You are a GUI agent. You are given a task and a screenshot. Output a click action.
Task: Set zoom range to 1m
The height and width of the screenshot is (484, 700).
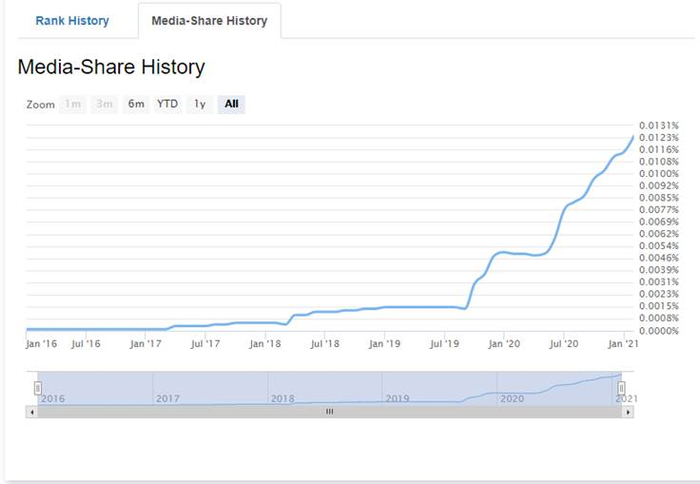pos(73,104)
